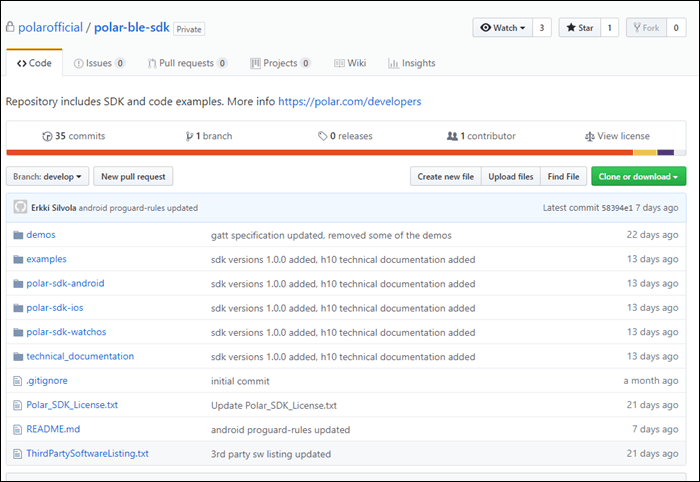The width and height of the screenshot is (700, 482).
Task: Open the watchers count 3
Action: (542, 28)
